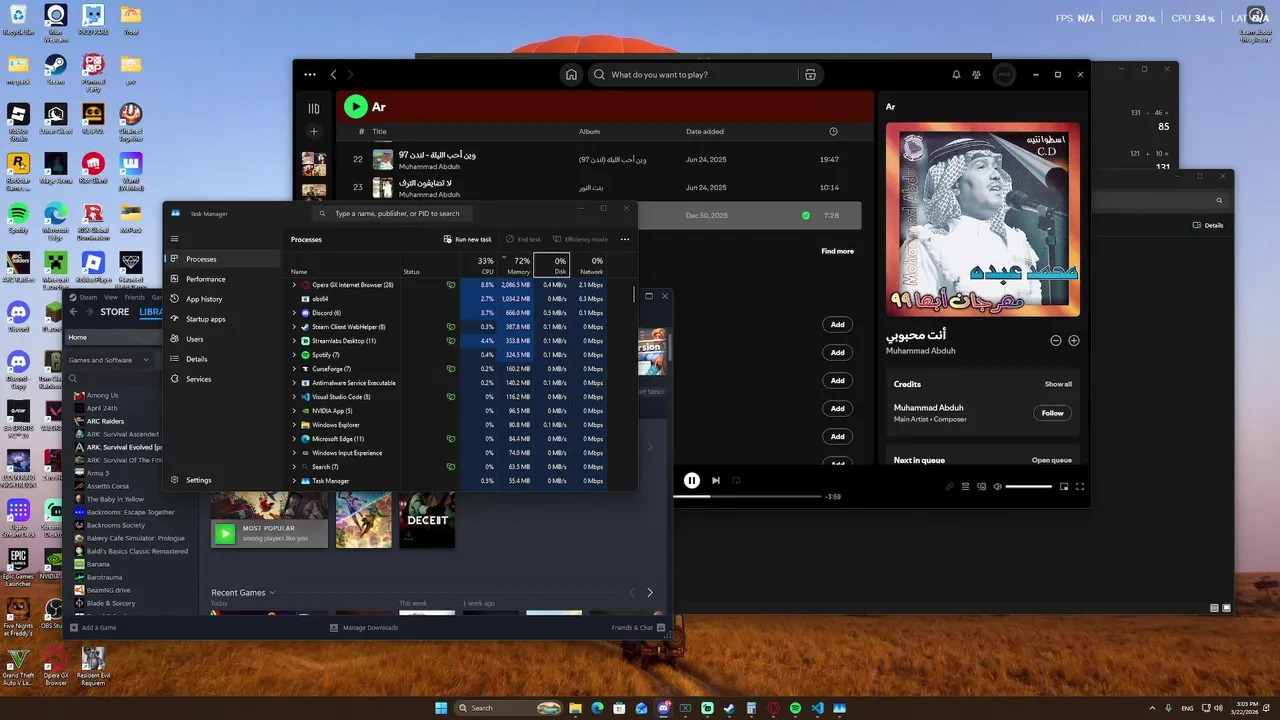Expand Recent Games dropdown in Steam
This screenshot has height=720, width=1280.
[243, 592]
